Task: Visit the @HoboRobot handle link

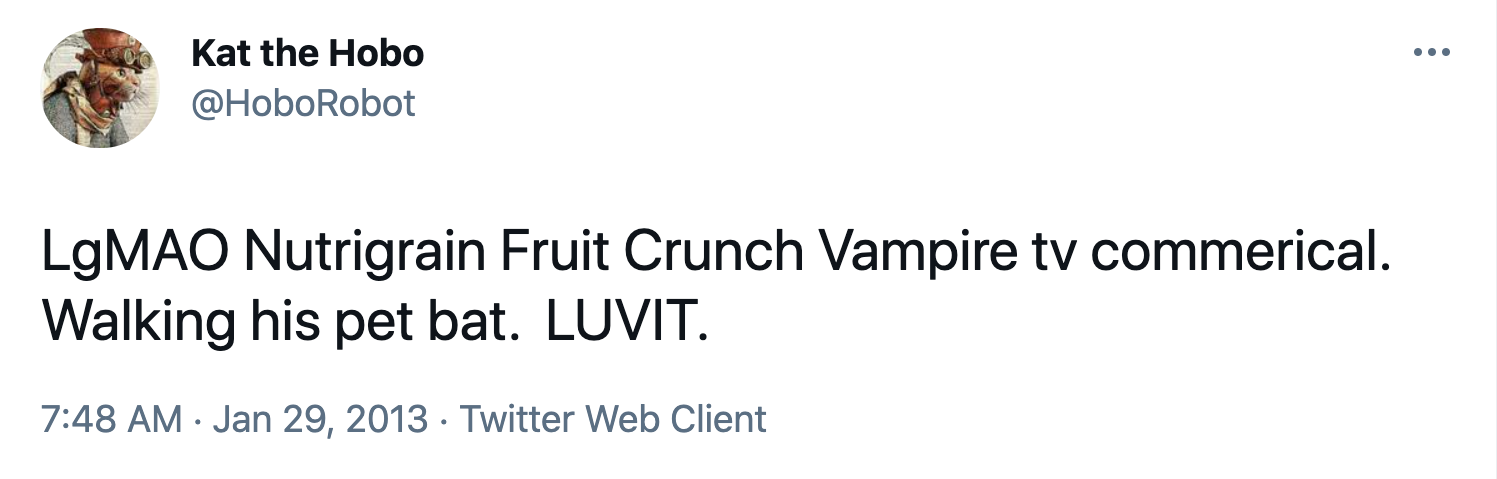Action: (303, 103)
